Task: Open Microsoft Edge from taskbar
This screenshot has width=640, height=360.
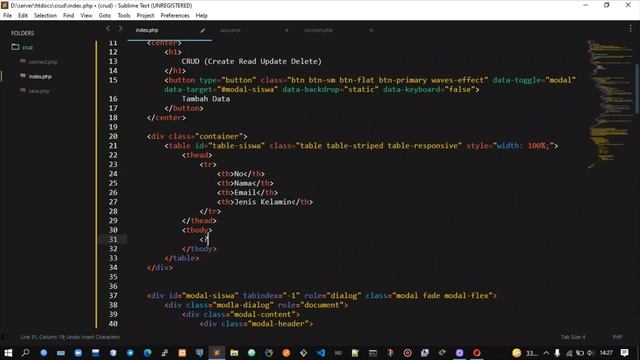Action: pyautogui.click(x=147, y=353)
